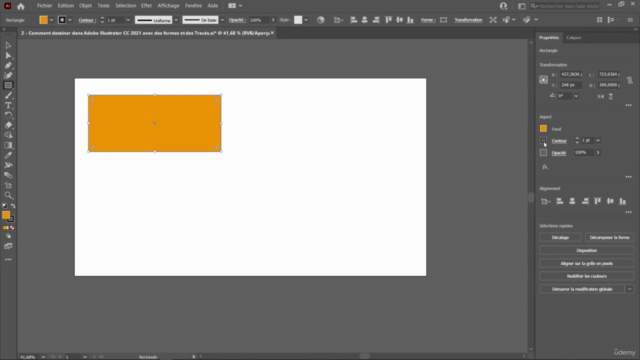640x360 pixels.
Task: Open workspace switcher dropdown
Action: pyautogui.click(x=235, y=6)
